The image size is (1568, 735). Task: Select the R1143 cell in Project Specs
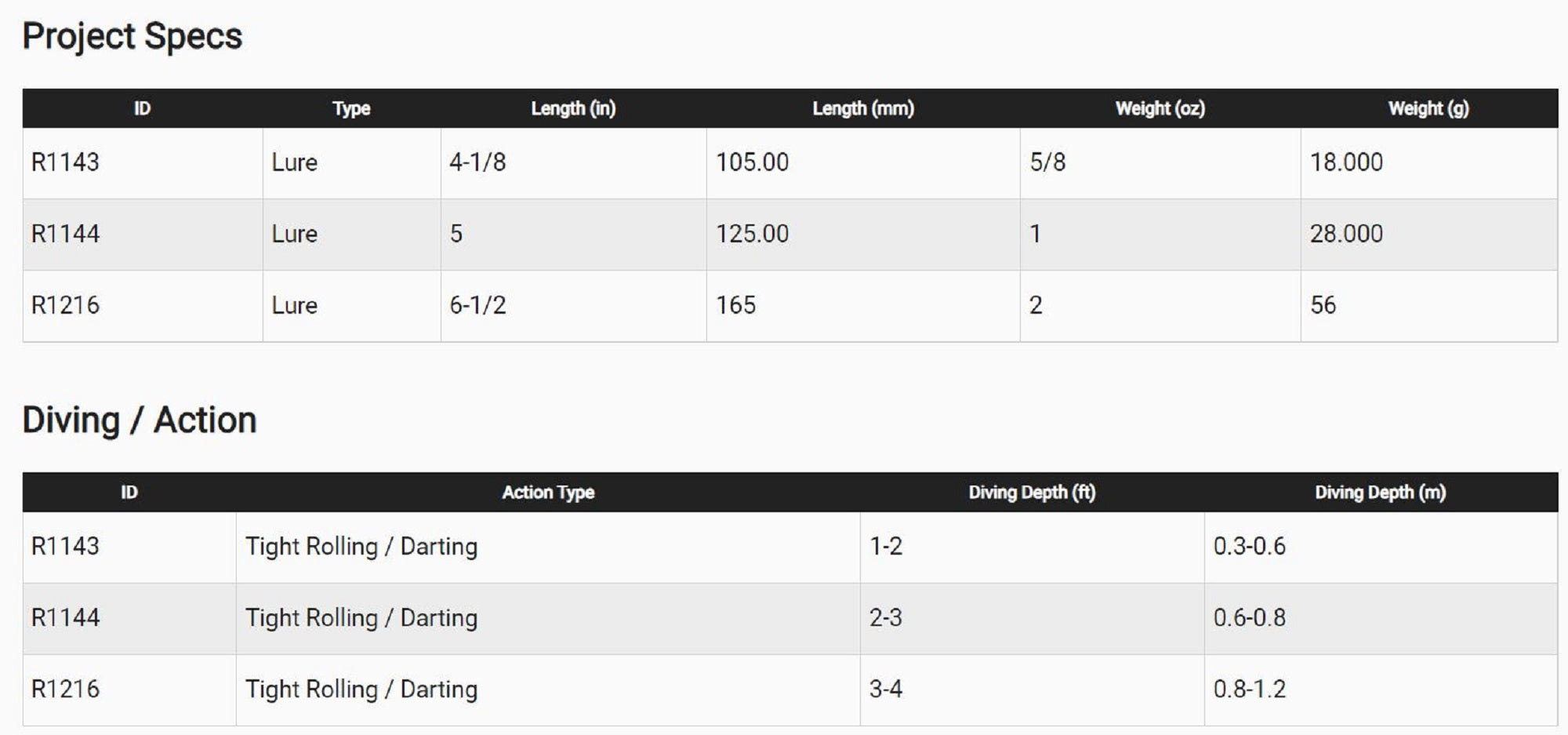tap(66, 162)
